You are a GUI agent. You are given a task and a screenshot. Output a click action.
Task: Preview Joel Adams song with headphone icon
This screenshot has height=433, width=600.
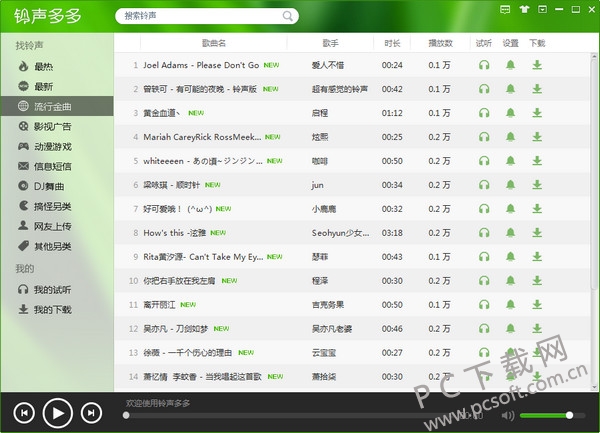coord(484,65)
